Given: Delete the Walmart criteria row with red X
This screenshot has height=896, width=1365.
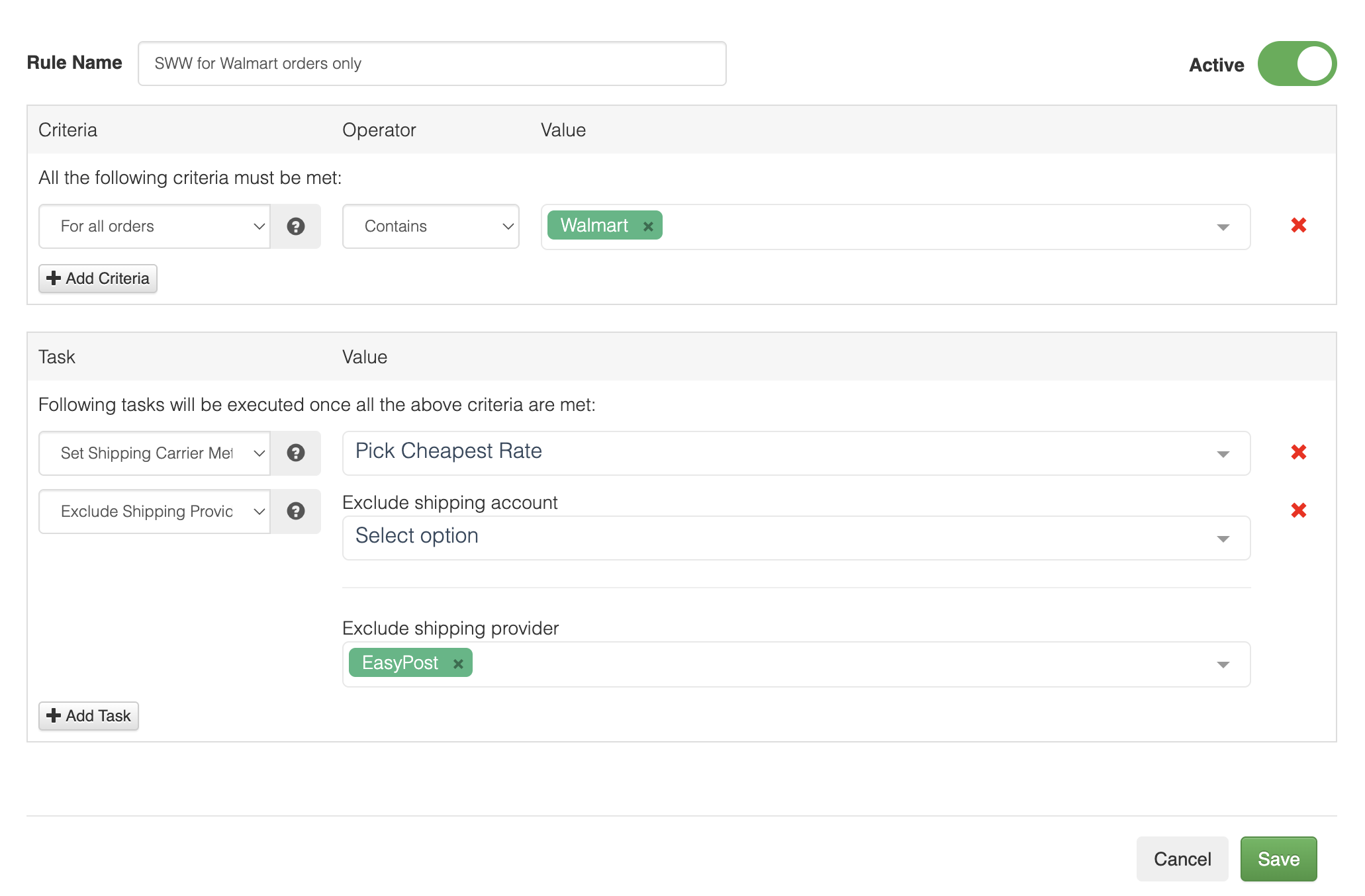Looking at the screenshot, I should [1298, 226].
